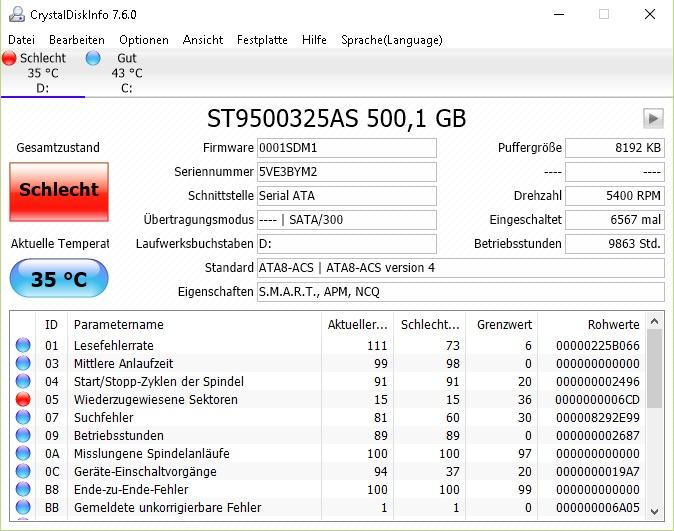Click the CrystalDiskInfo app icon in title bar
Viewport: 674px width, 531px height.
pos(16,14)
